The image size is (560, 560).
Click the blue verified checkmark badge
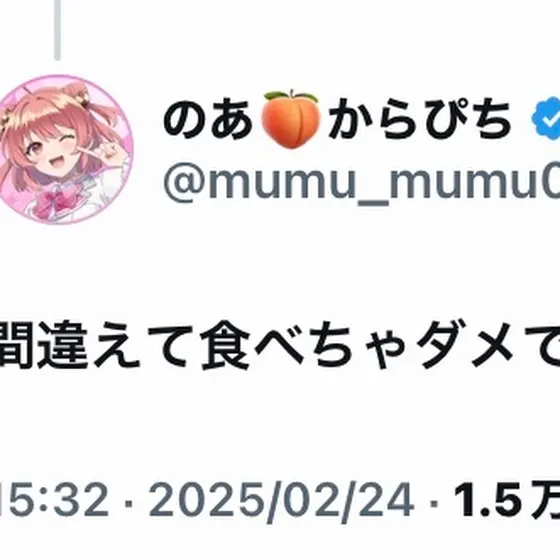[546, 120]
